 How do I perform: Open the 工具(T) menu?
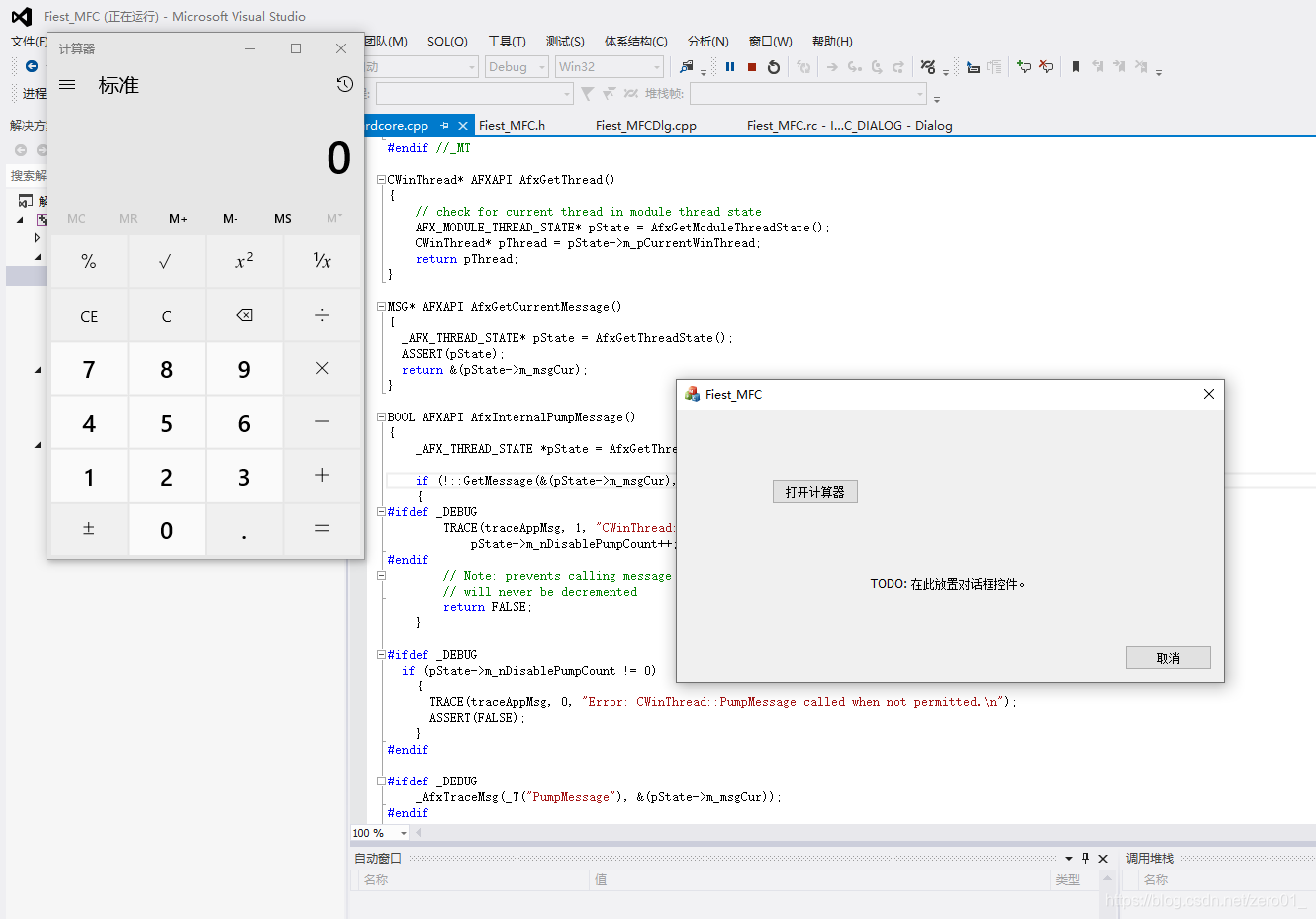[x=507, y=41]
